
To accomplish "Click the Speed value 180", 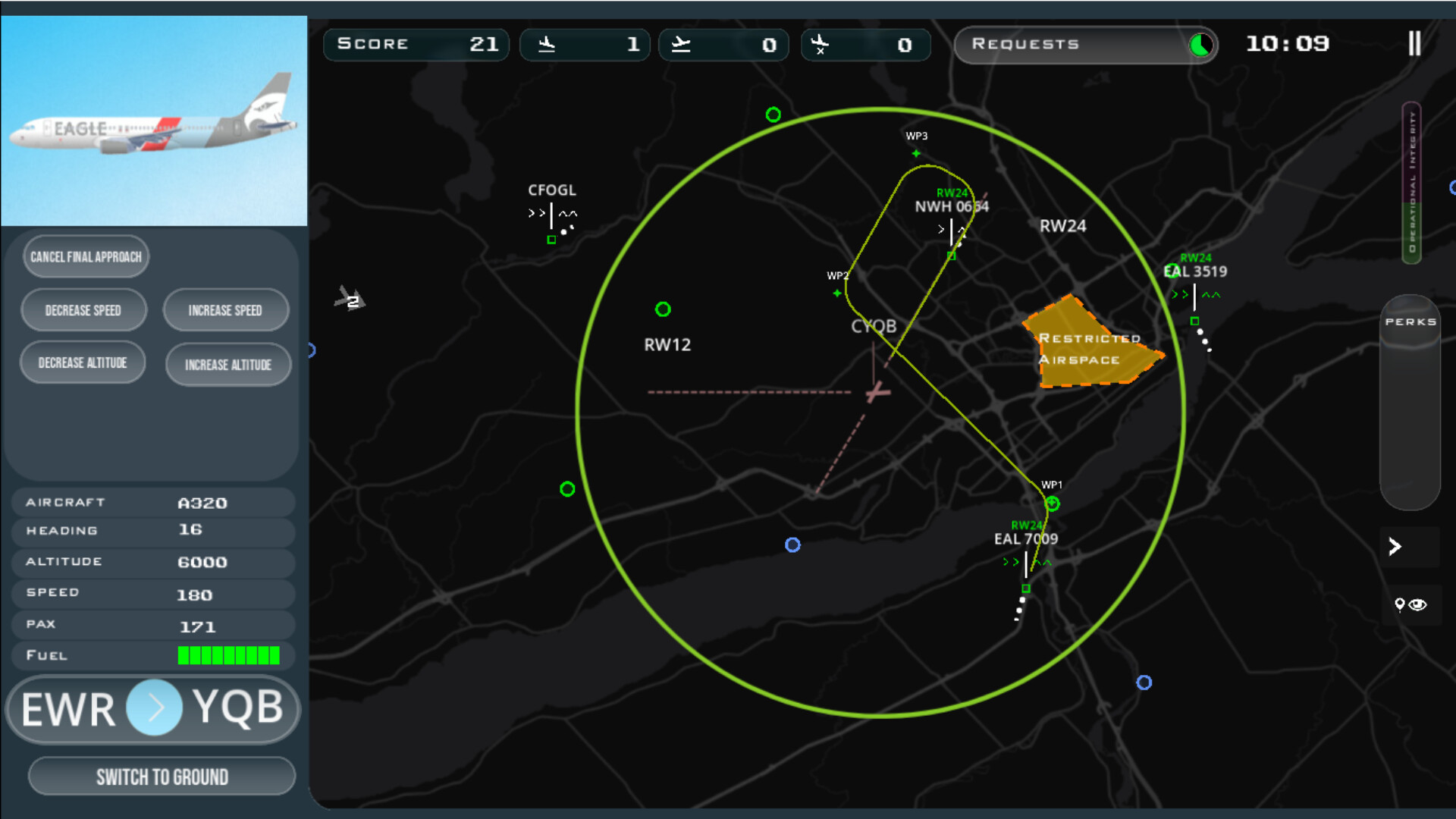I will coord(194,595).
